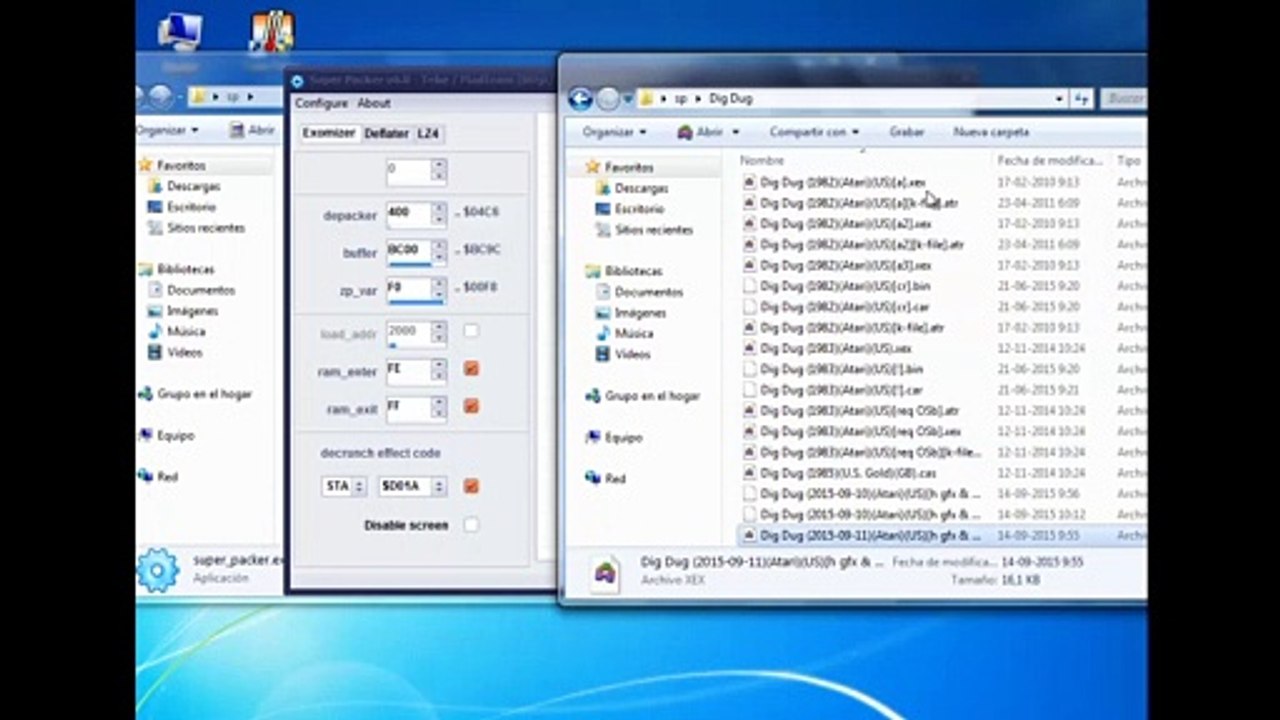Open the About menu in Super Packer

tap(374, 103)
